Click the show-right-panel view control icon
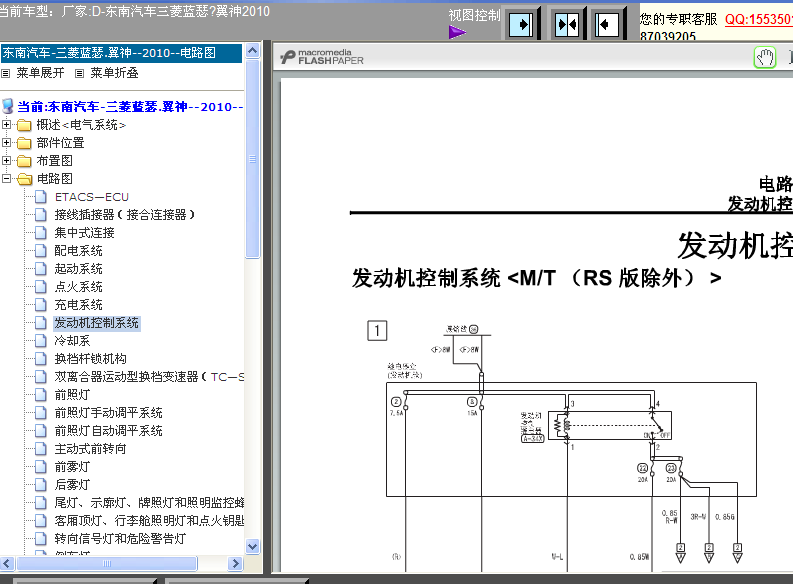The width and height of the screenshot is (793, 584). [521, 24]
